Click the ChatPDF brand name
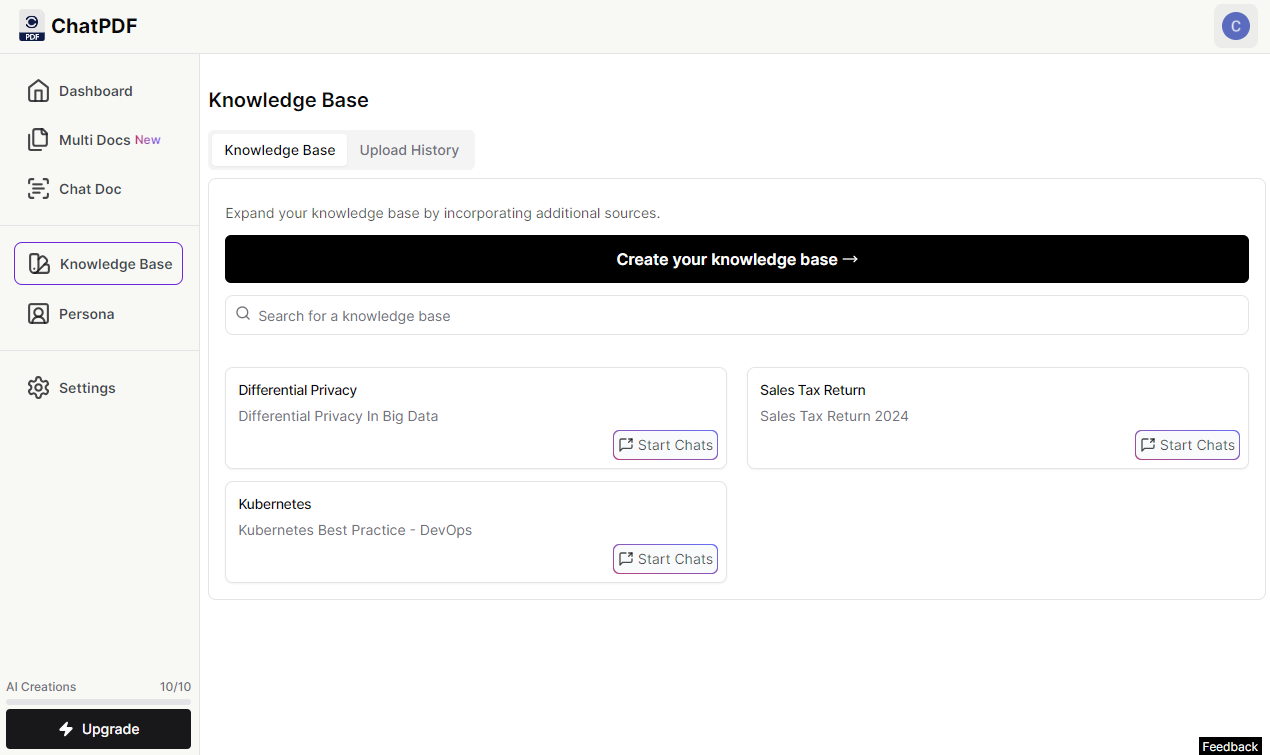Image resolution: width=1270 pixels, height=755 pixels. point(94,26)
